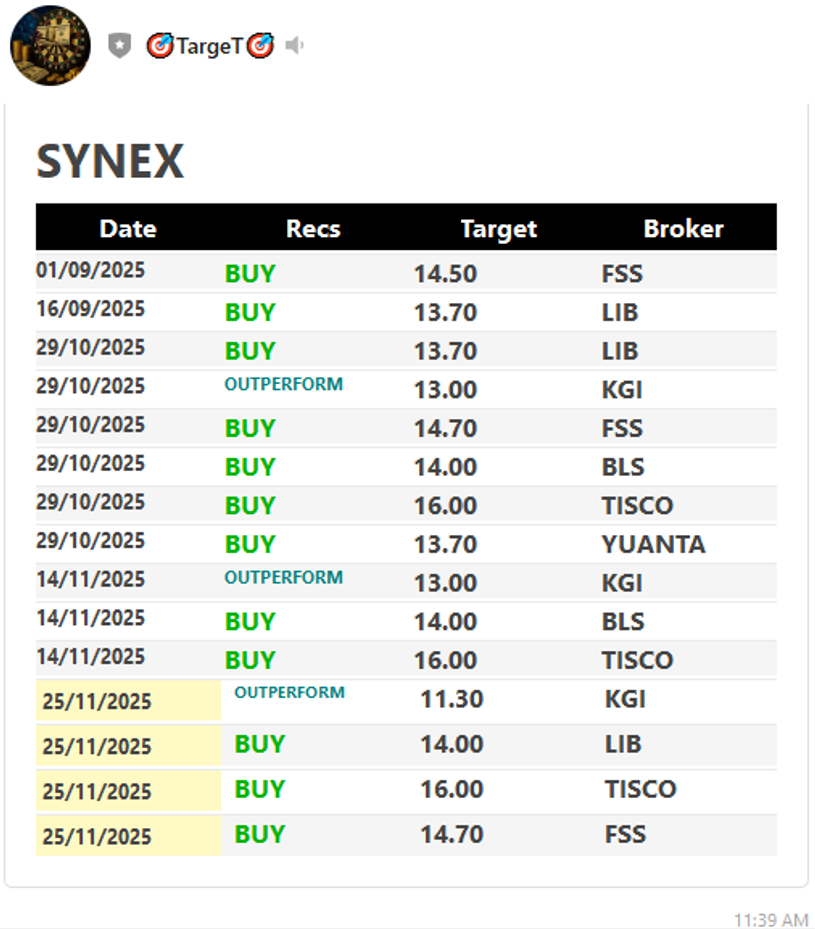The image size is (815, 929).
Task: Open the TargeT channel name
Action: pyautogui.click(x=209, y=46)
